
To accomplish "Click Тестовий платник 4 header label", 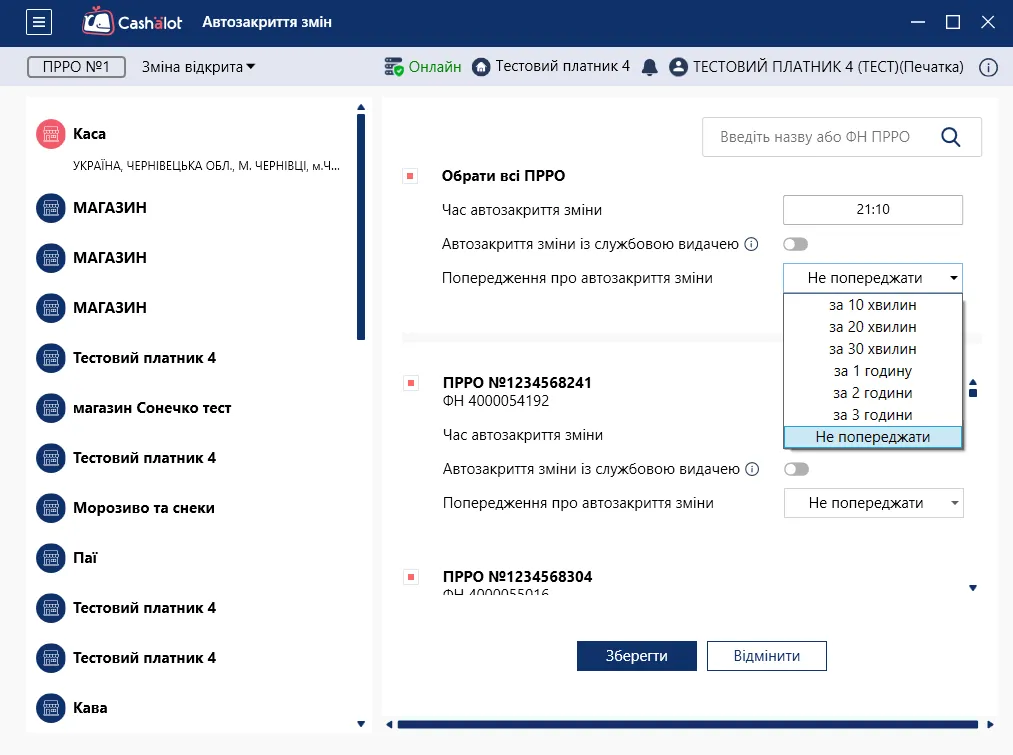I will [562, 67].
